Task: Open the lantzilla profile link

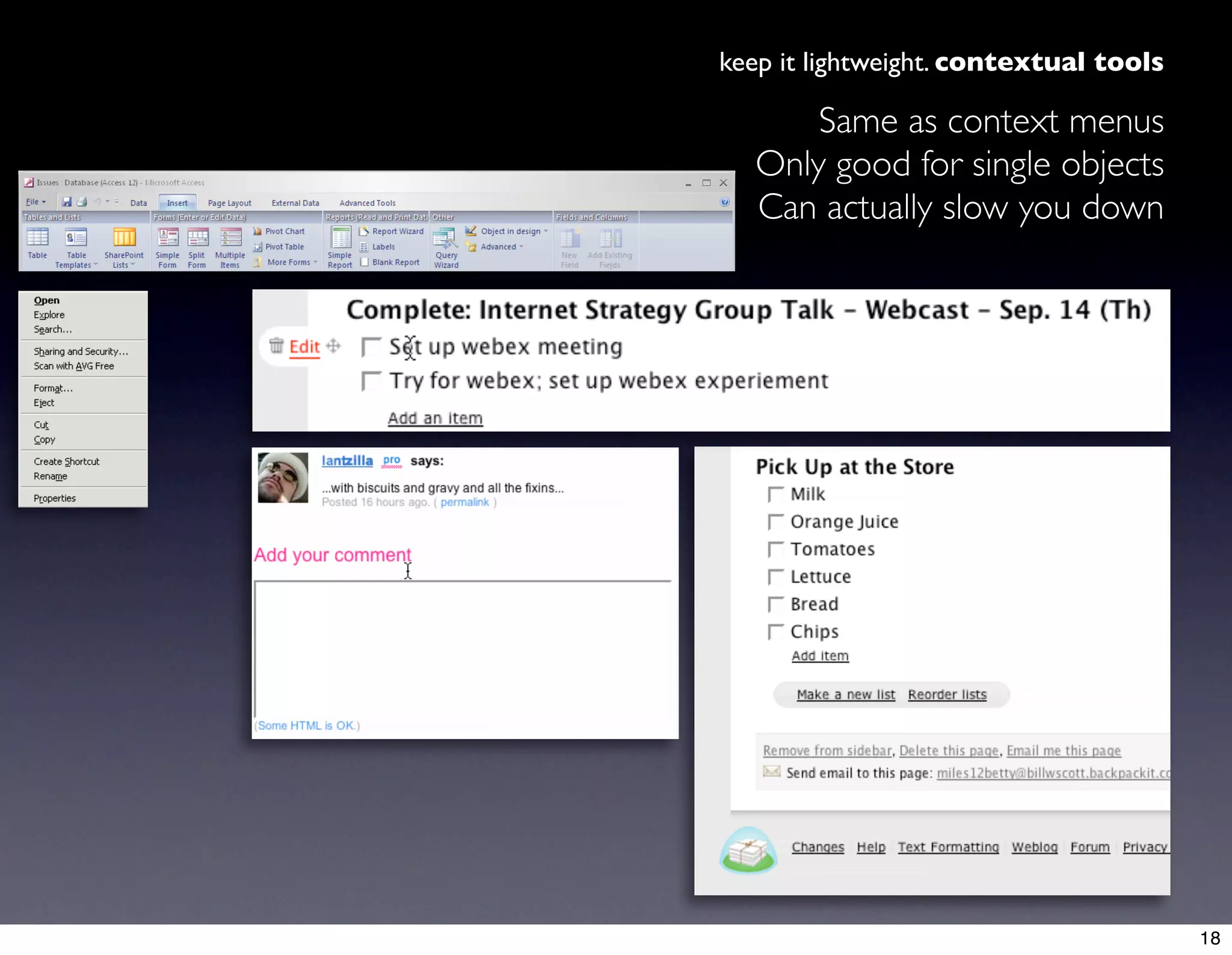Action: coord(347,461)
